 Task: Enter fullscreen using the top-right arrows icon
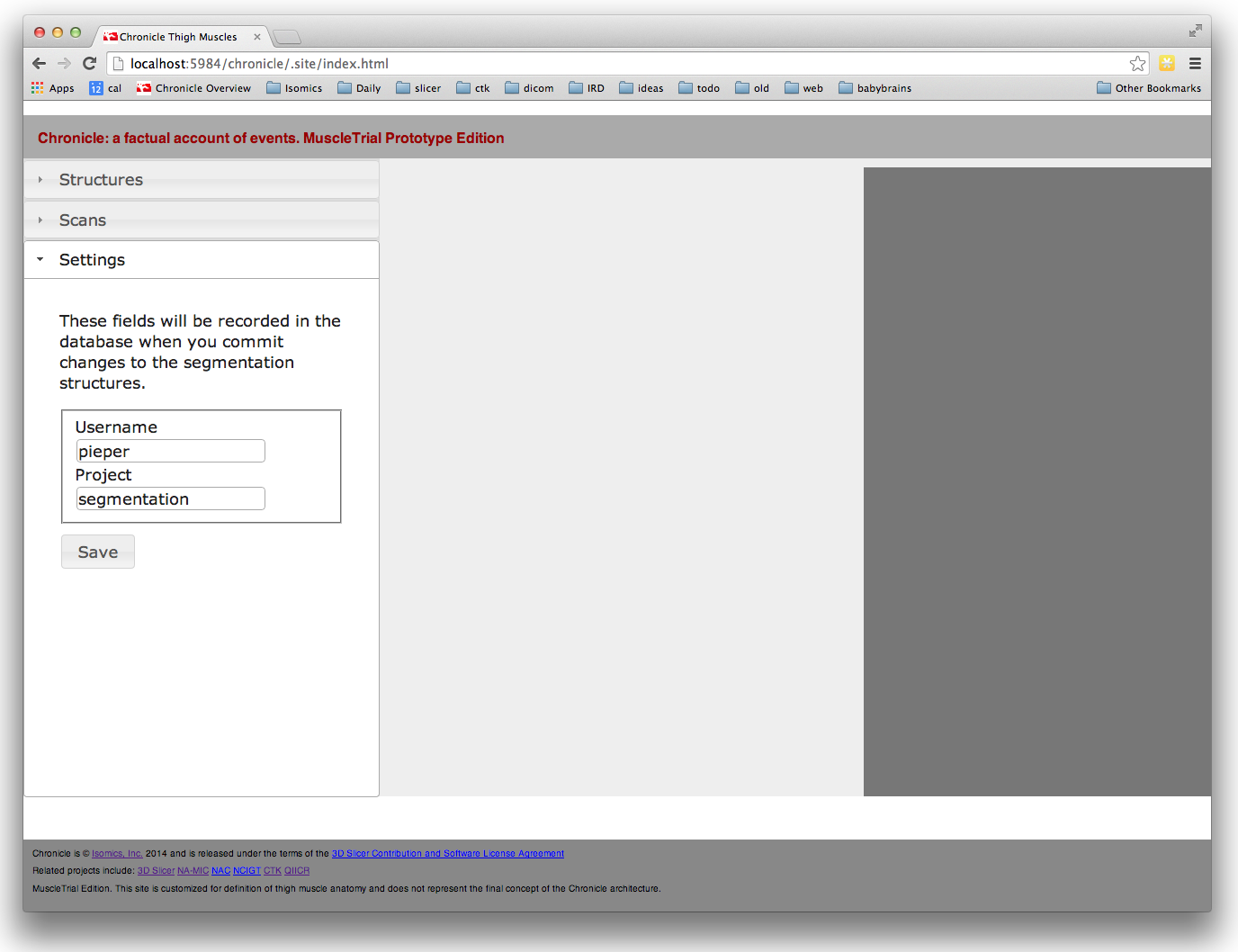click(x=1195, y=31)
